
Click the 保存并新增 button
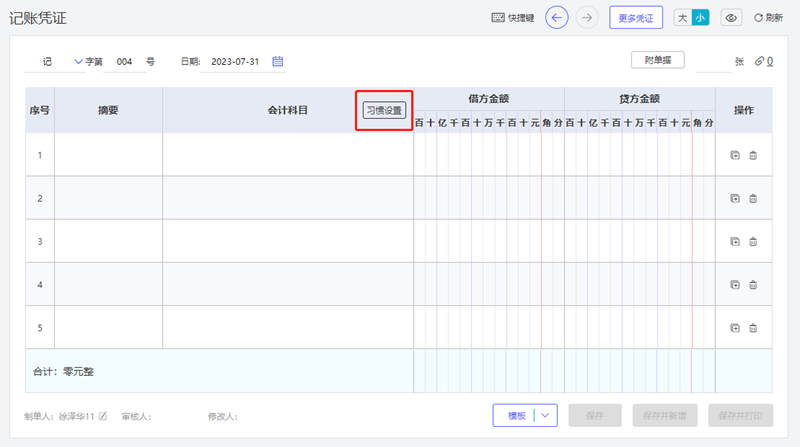coord(664,416)
